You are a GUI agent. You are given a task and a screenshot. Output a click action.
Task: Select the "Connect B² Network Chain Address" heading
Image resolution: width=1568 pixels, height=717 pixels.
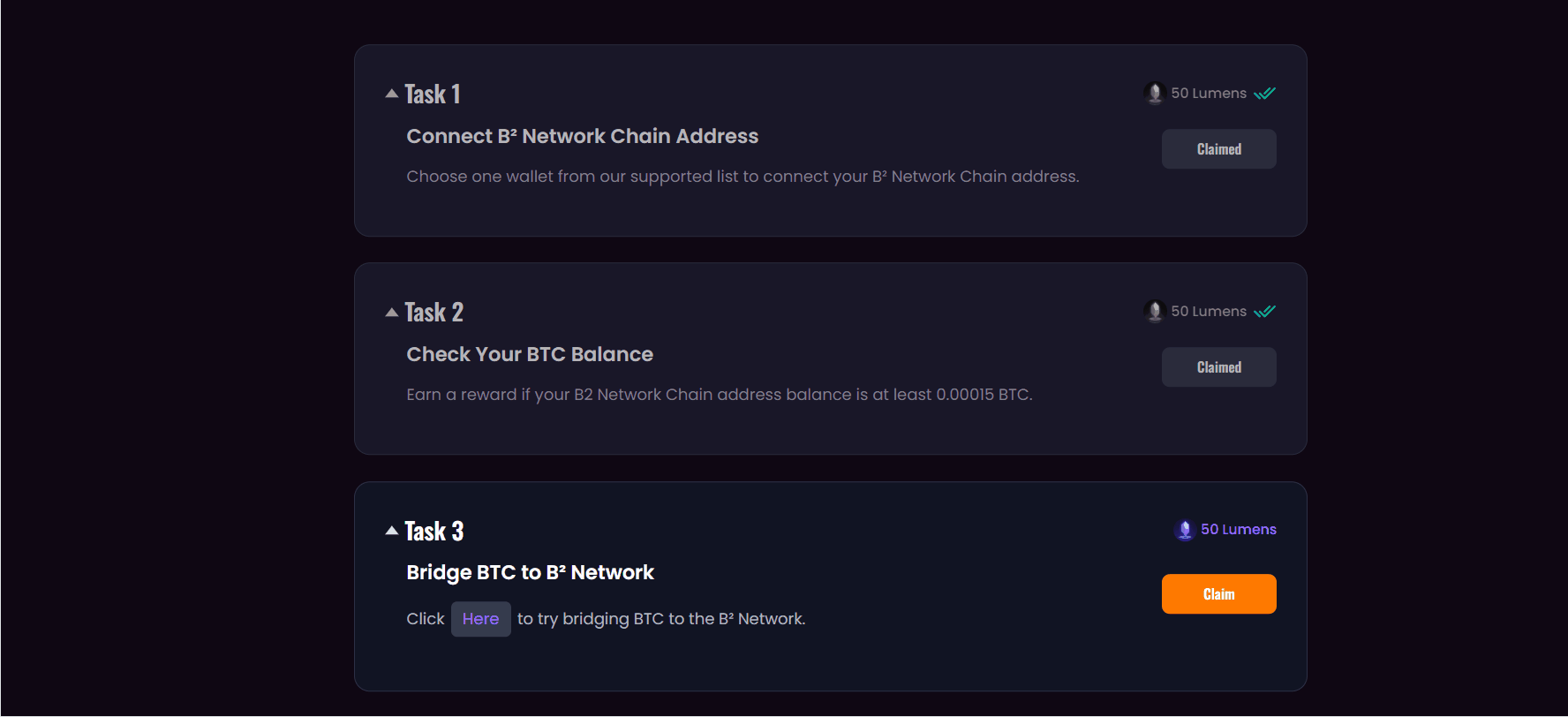click(582, 136)
